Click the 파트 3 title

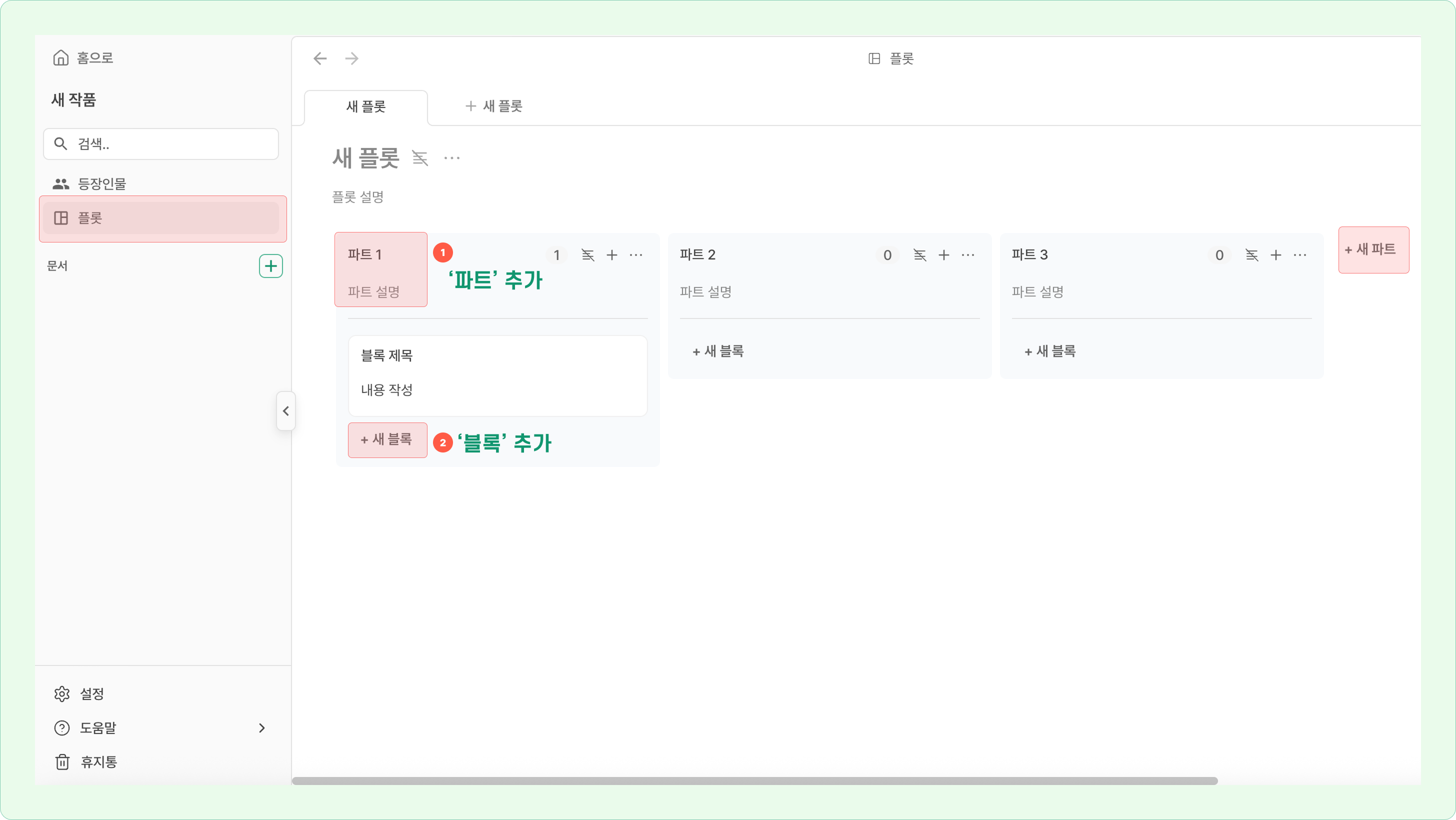(x=1029, y=255)
